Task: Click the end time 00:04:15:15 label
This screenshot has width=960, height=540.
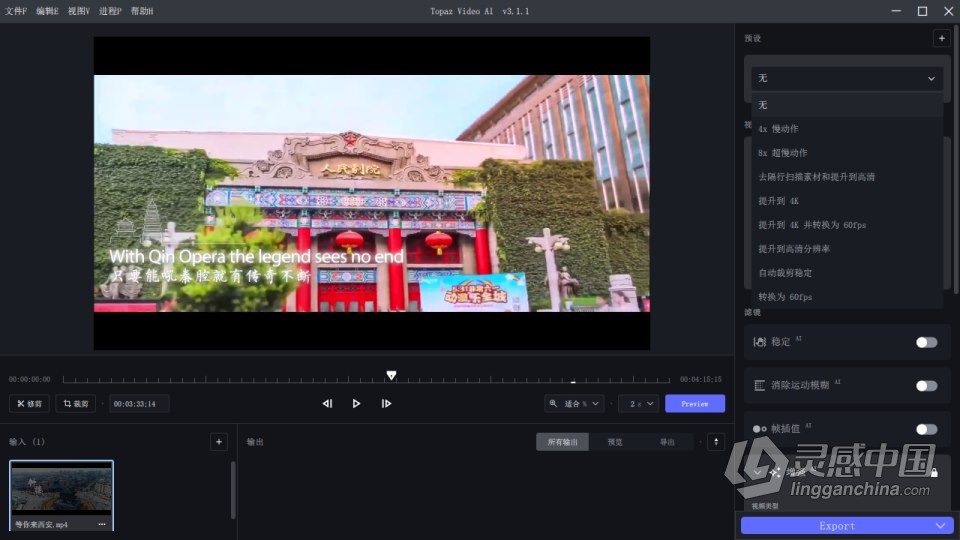Action: tap(700, 380)
